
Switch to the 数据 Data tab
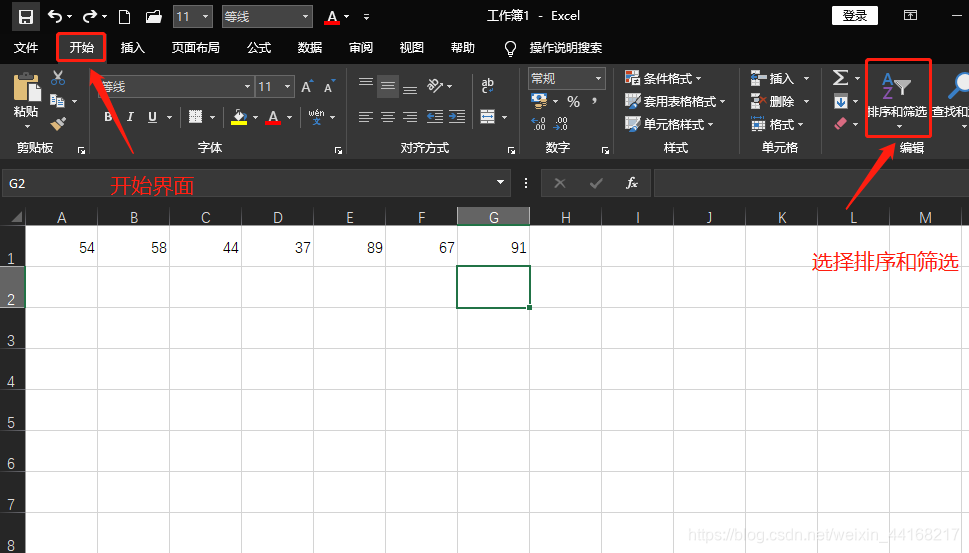click(310, 48)
